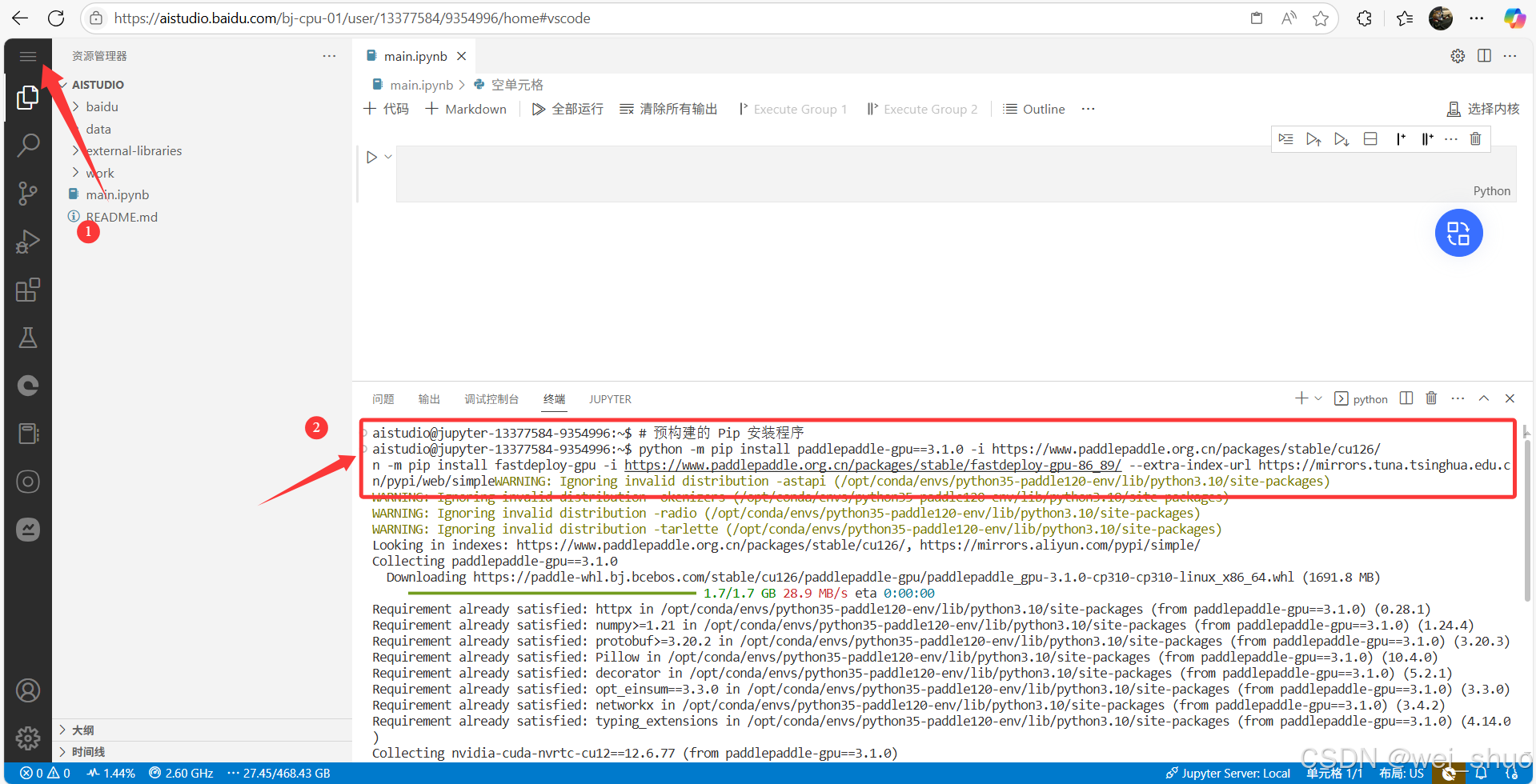1536x784 pixels.
Task: Add page to browser favorites star
Action: pos(1321,18)
